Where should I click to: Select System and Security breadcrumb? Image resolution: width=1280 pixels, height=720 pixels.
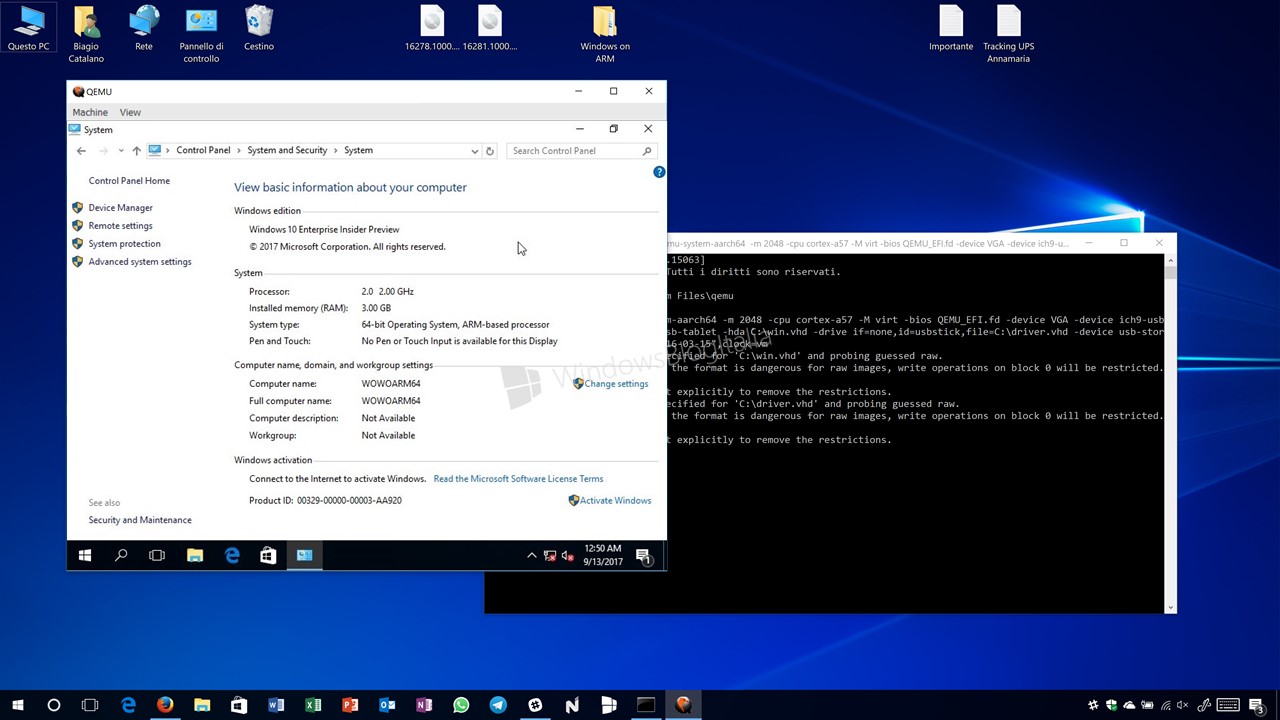(x=287, y=151)
